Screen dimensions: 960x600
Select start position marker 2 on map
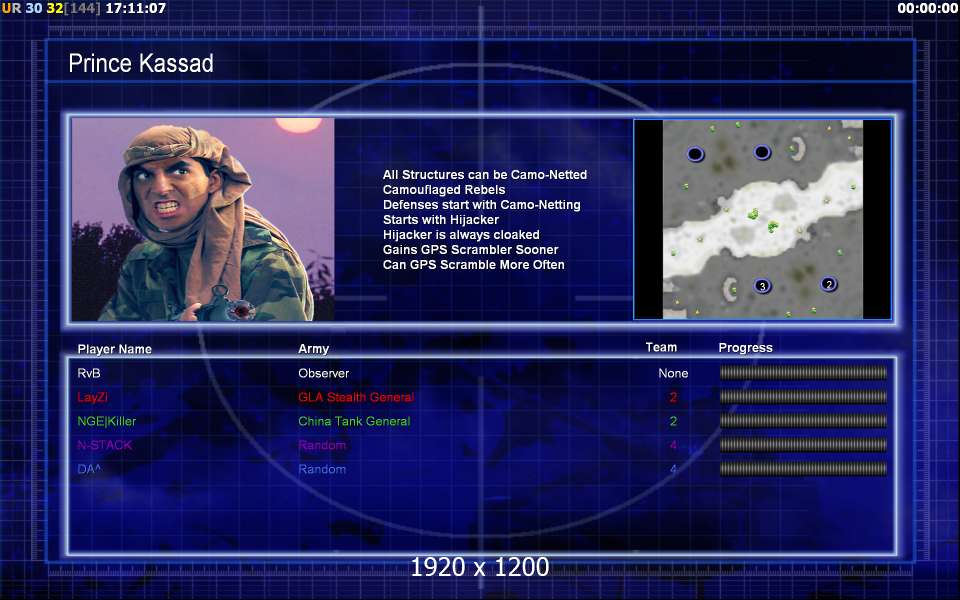coord(828,284)
